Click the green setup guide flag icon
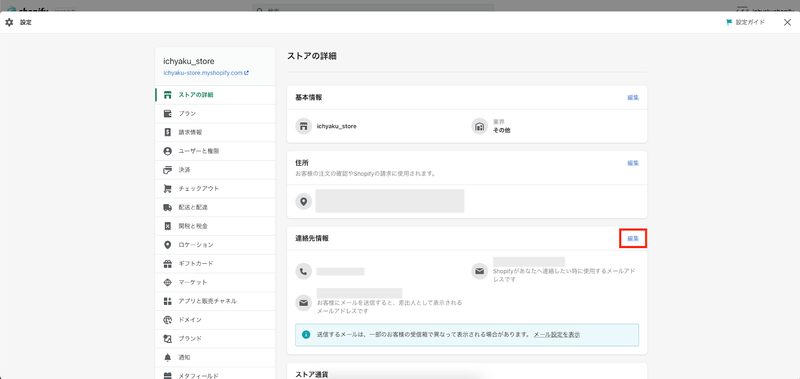Screen dimensions: 800x379 [729, 22]
